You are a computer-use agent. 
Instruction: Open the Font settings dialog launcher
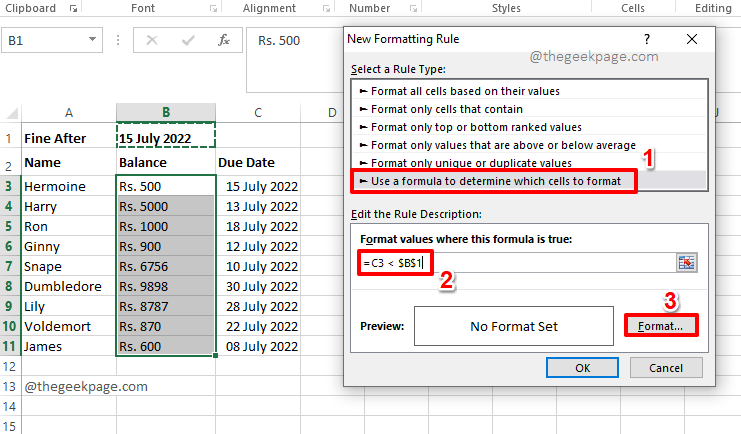coord(213,8)
